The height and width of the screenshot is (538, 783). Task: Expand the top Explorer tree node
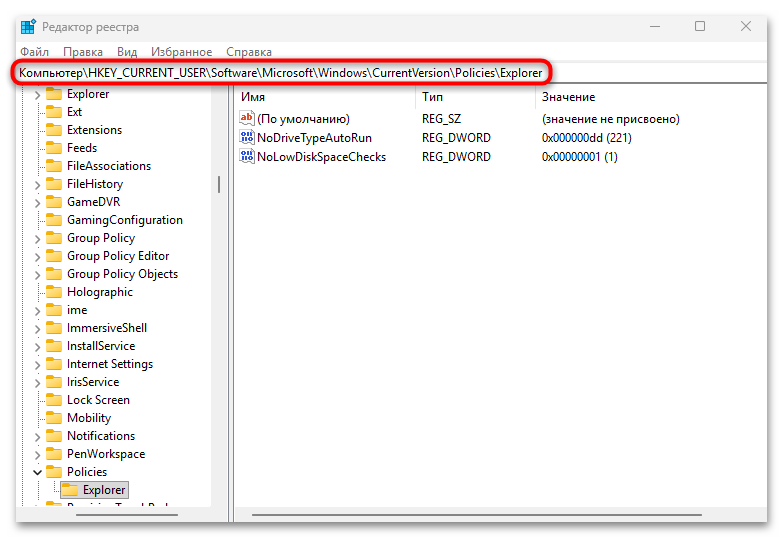point(37,94)
